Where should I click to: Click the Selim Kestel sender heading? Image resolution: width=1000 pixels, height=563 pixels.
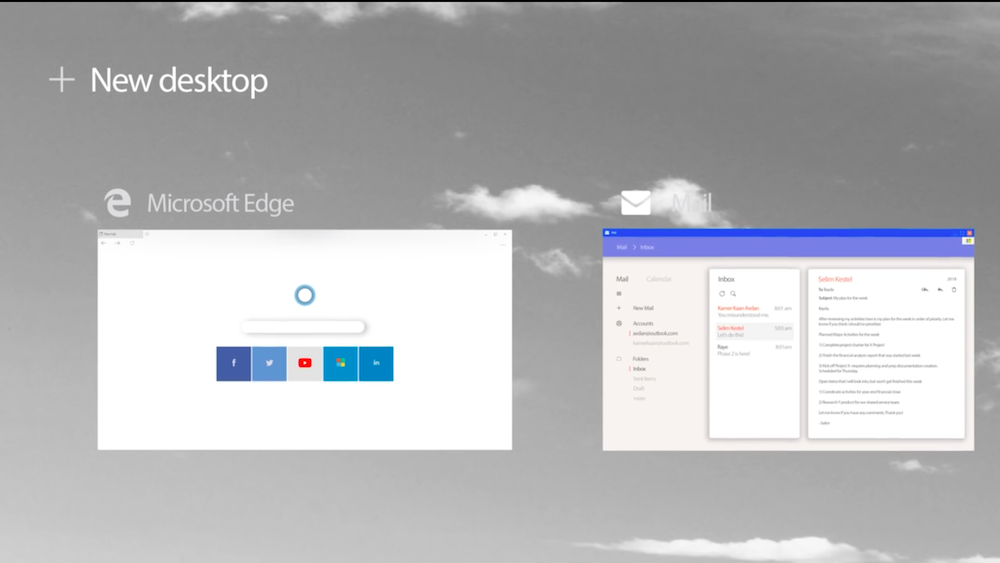pos(835,279)
